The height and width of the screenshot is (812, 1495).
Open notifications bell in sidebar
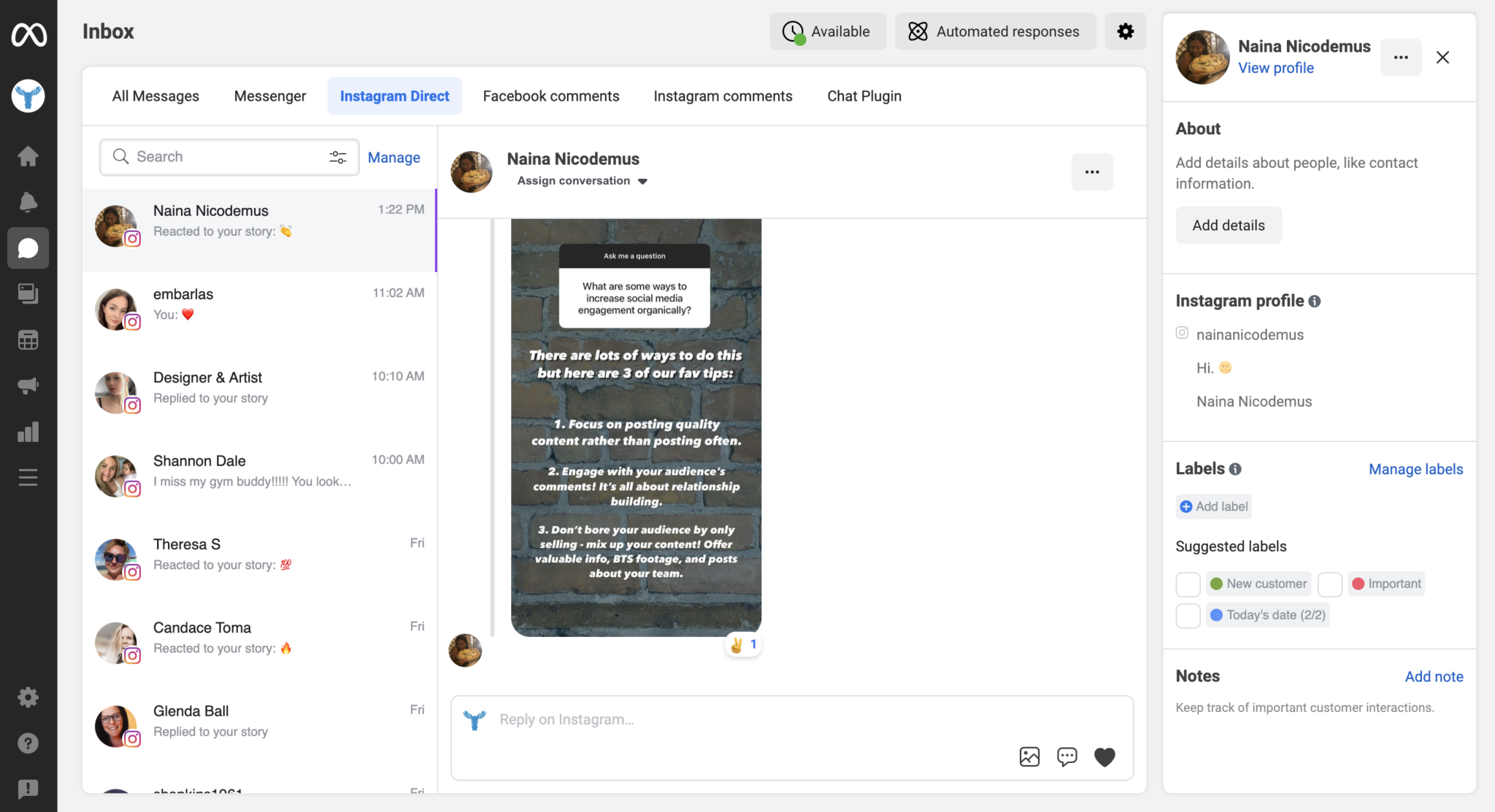click(28, 202)
